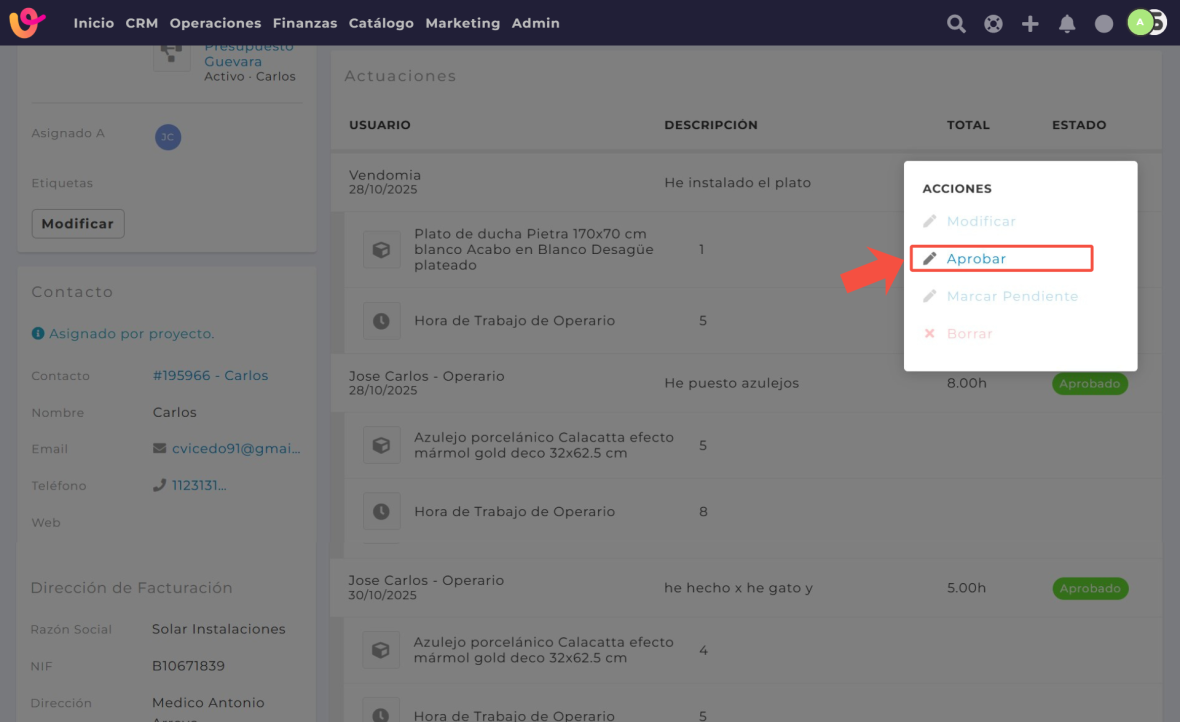Click the search magnifier icon in top bar
The width and height of the screenshot is (1180, 722).
(956, 24)
